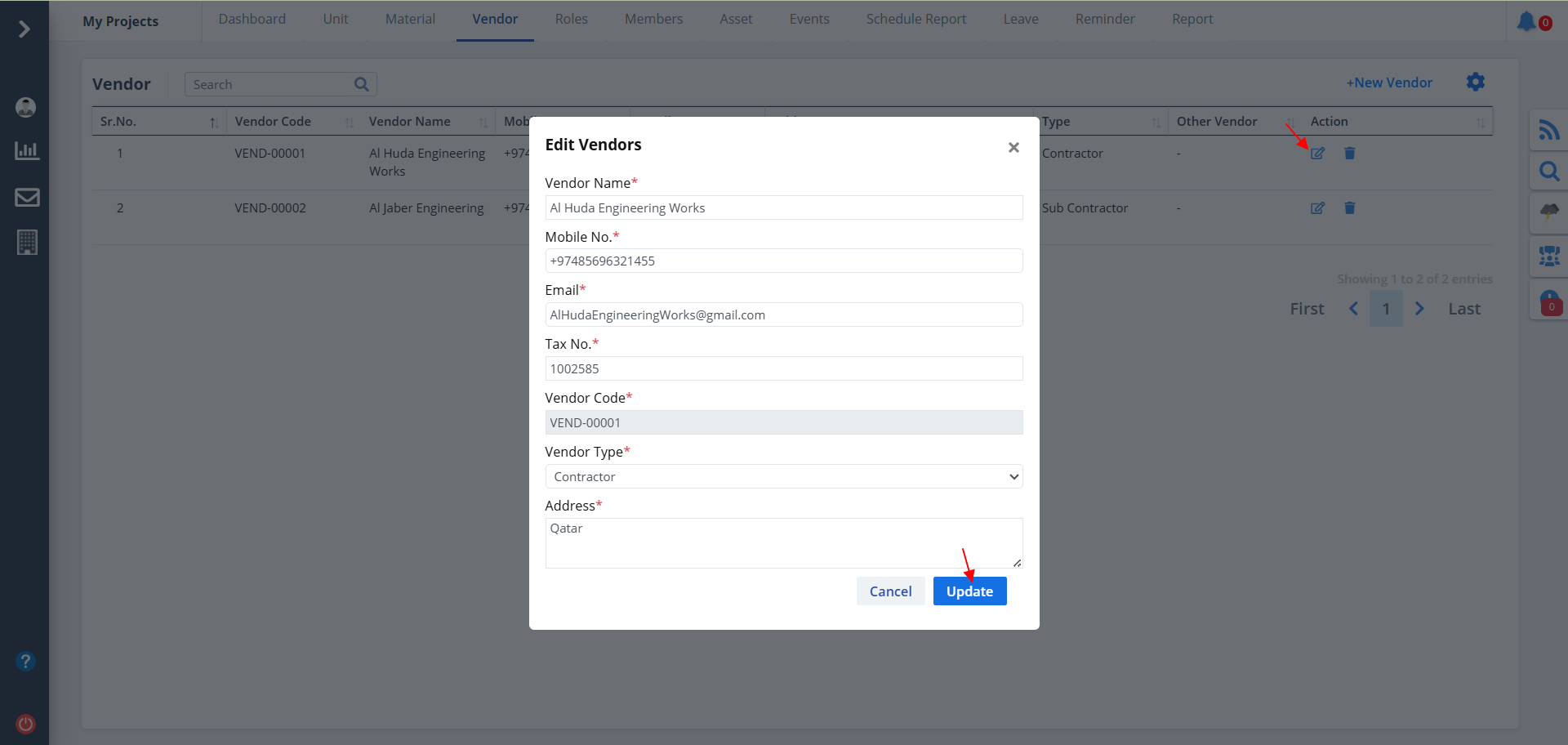The width and height of the screenshot is (1568, 745).
Task: Open the bar chart icon in sidebar
Action: point(27,151)
